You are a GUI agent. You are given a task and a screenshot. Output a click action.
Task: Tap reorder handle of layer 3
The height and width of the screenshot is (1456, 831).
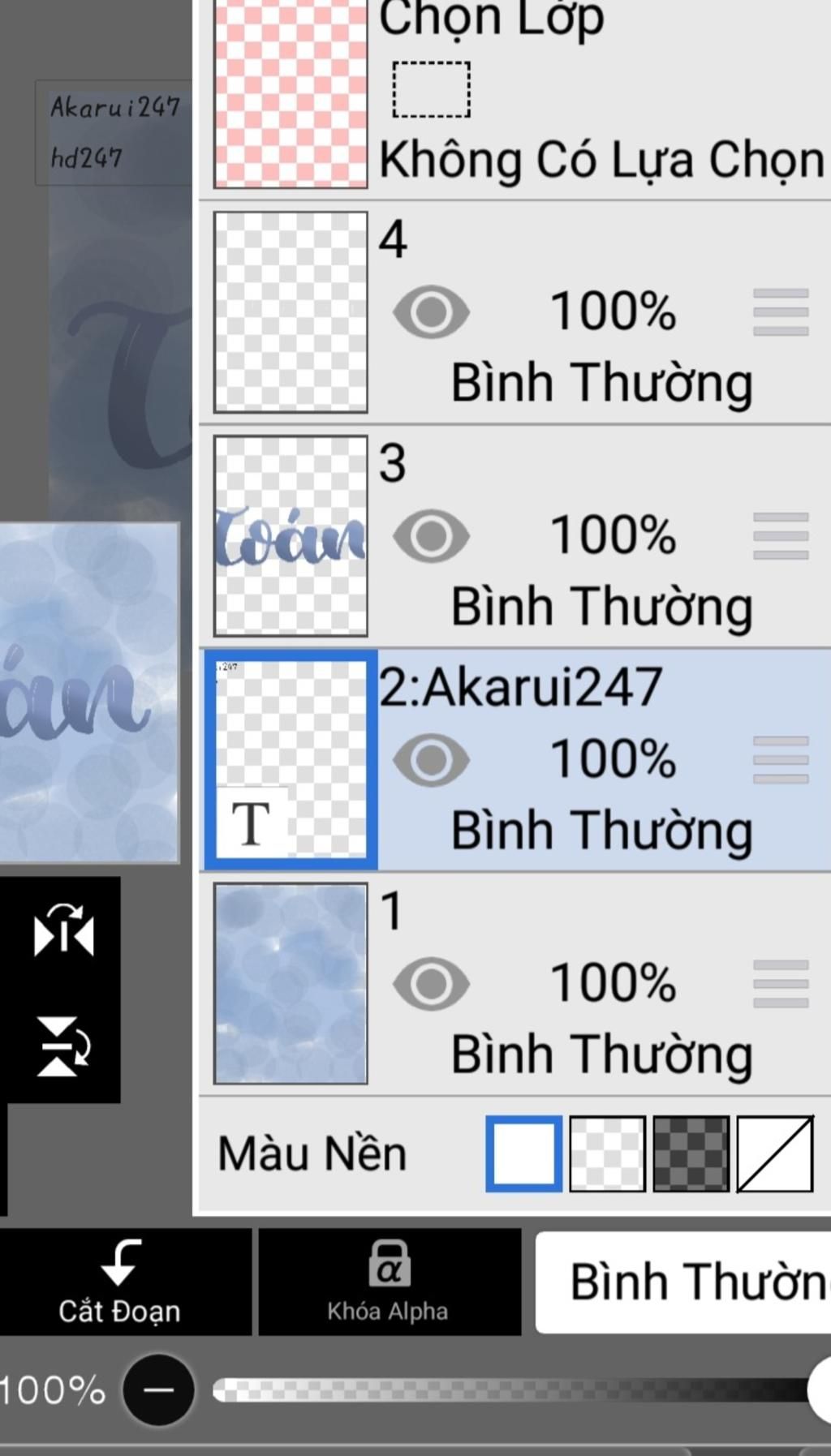click(x=780, y=536)
